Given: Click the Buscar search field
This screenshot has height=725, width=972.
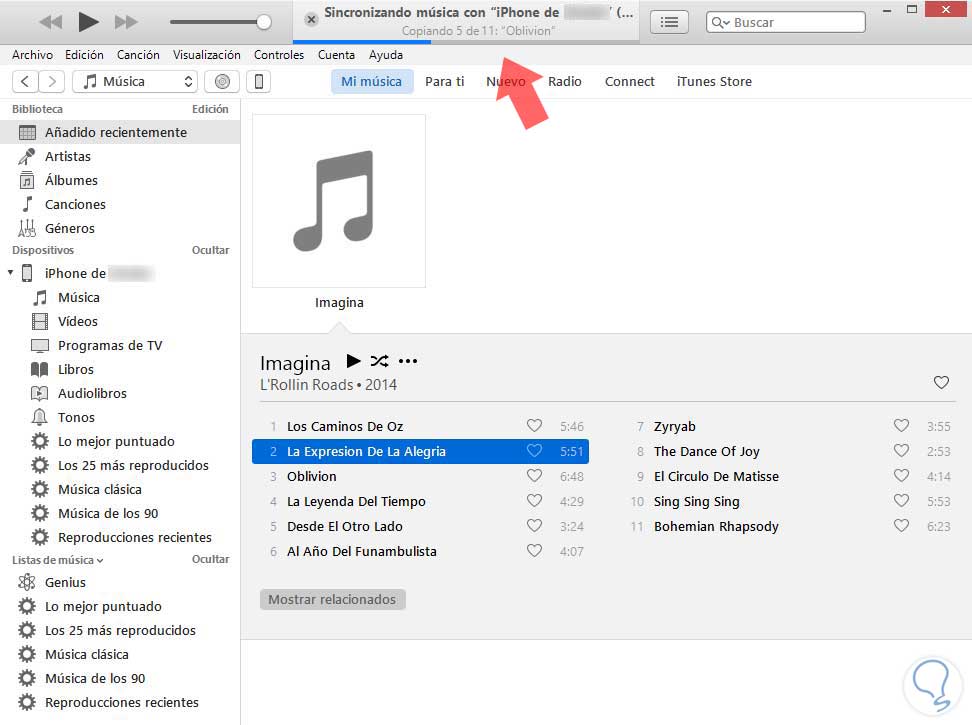Looking at the screenshot, I should tap(785, 22).
